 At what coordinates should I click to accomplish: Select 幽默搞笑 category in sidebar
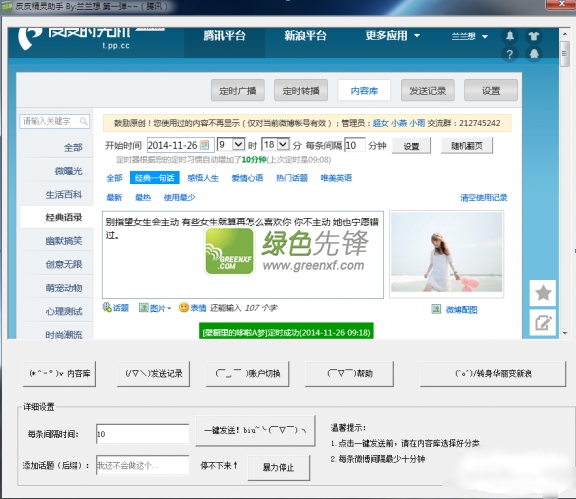[x=64, y=241]
